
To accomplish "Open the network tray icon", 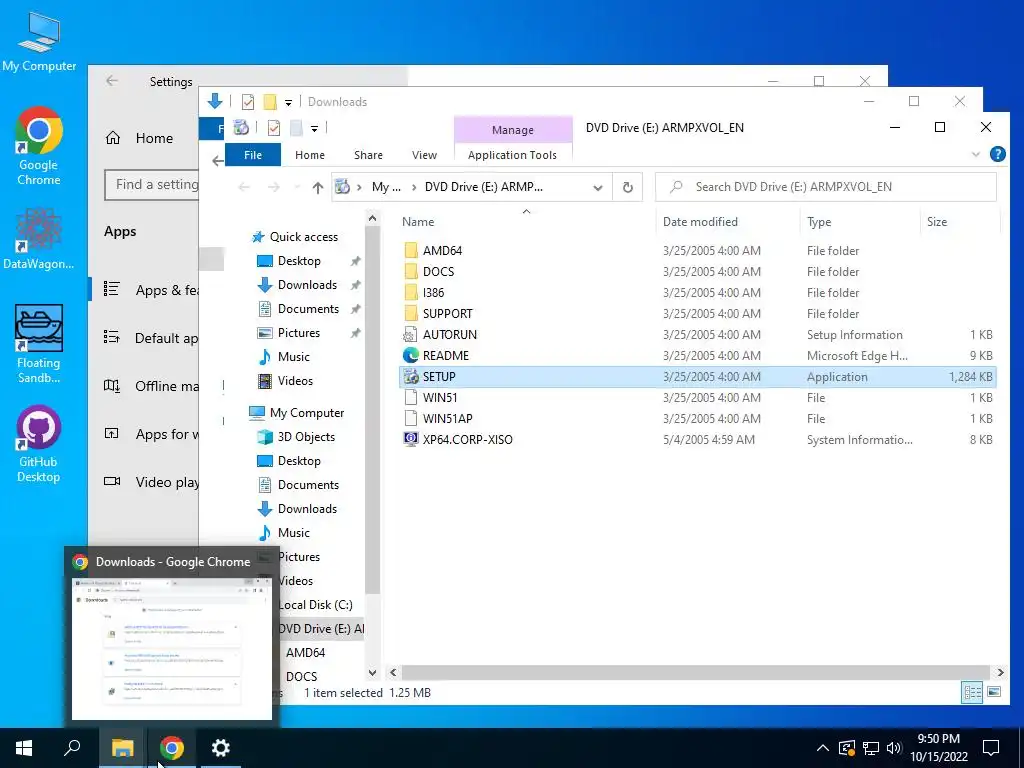I will (871, 748).
